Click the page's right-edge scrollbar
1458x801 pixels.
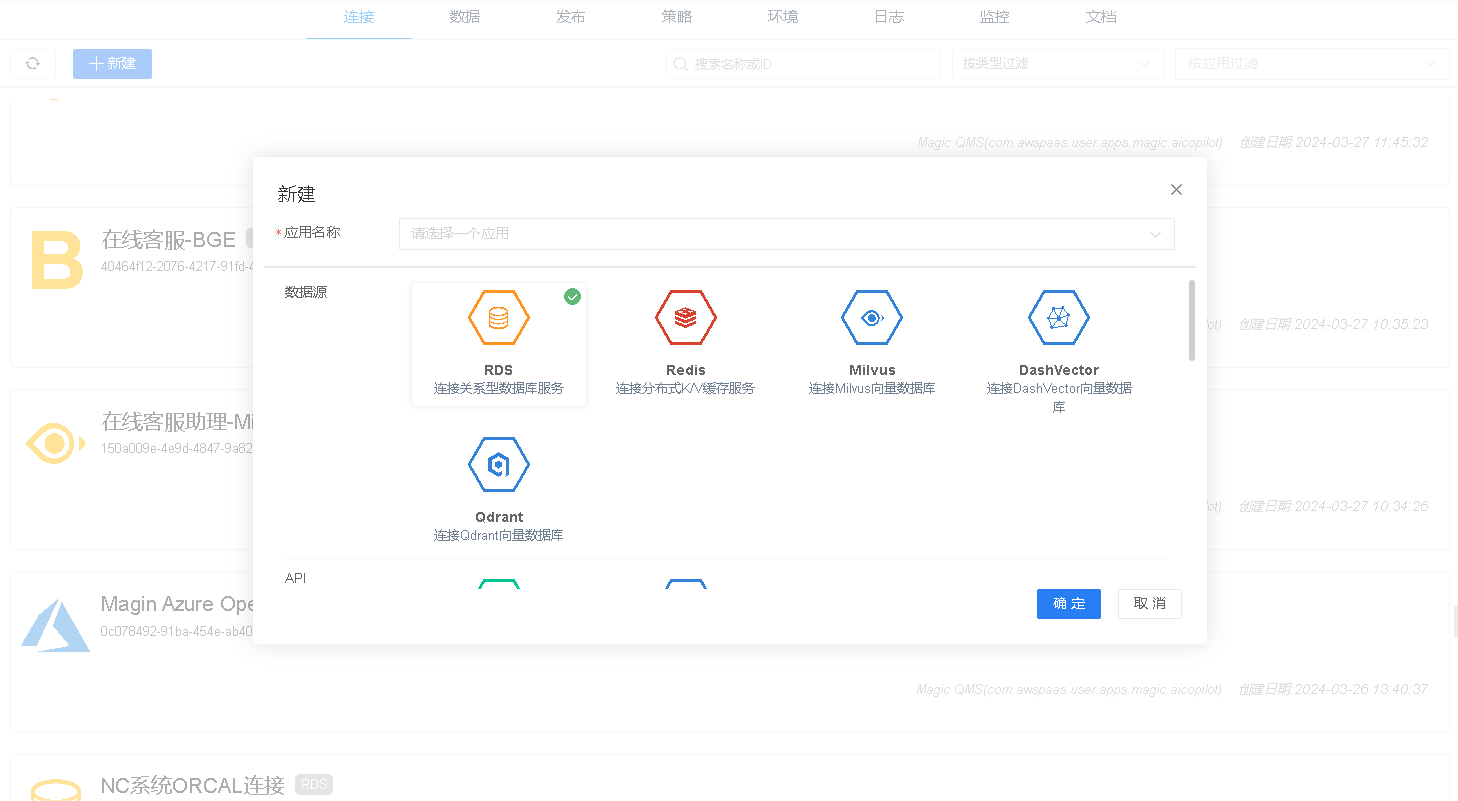click(1454, 620)
